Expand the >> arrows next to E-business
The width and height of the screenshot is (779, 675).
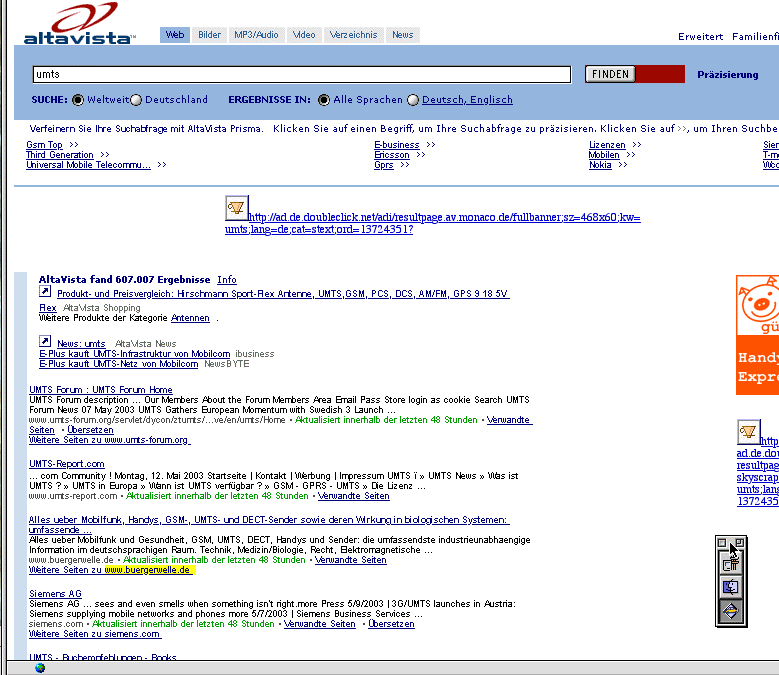point(431,145)
